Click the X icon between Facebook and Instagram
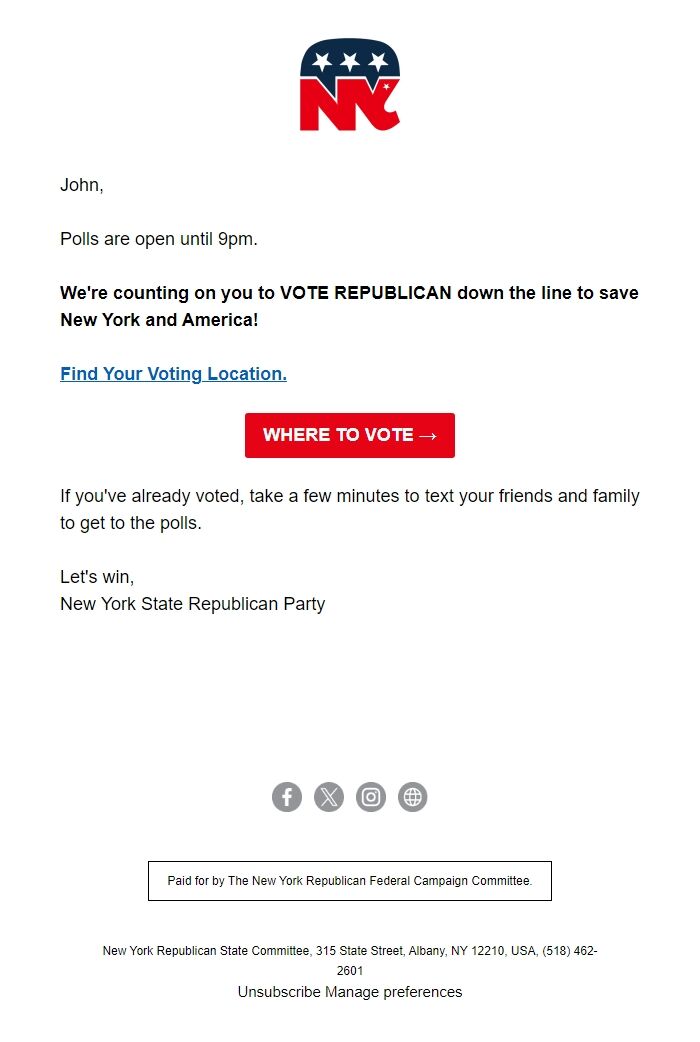The height and width of the screenshot is (1042, 700). pos(329,797)
